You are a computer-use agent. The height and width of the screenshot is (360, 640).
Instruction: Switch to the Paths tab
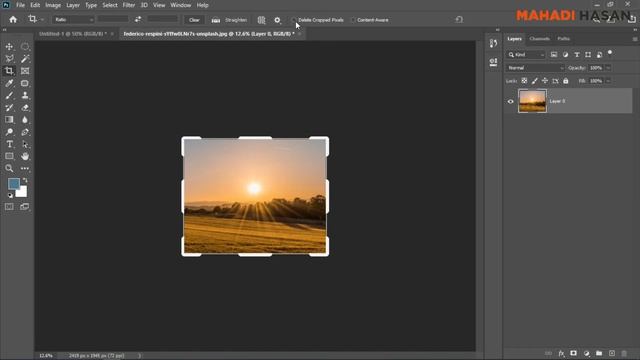564,39
